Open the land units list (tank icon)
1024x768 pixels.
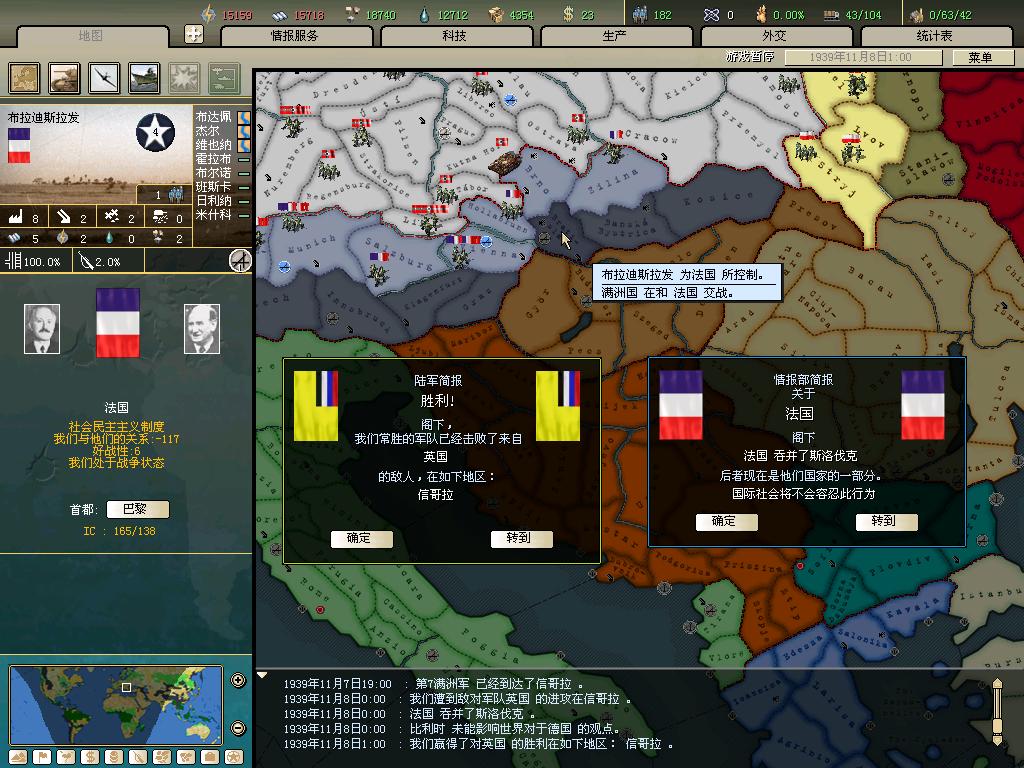(x=64, y=78)
